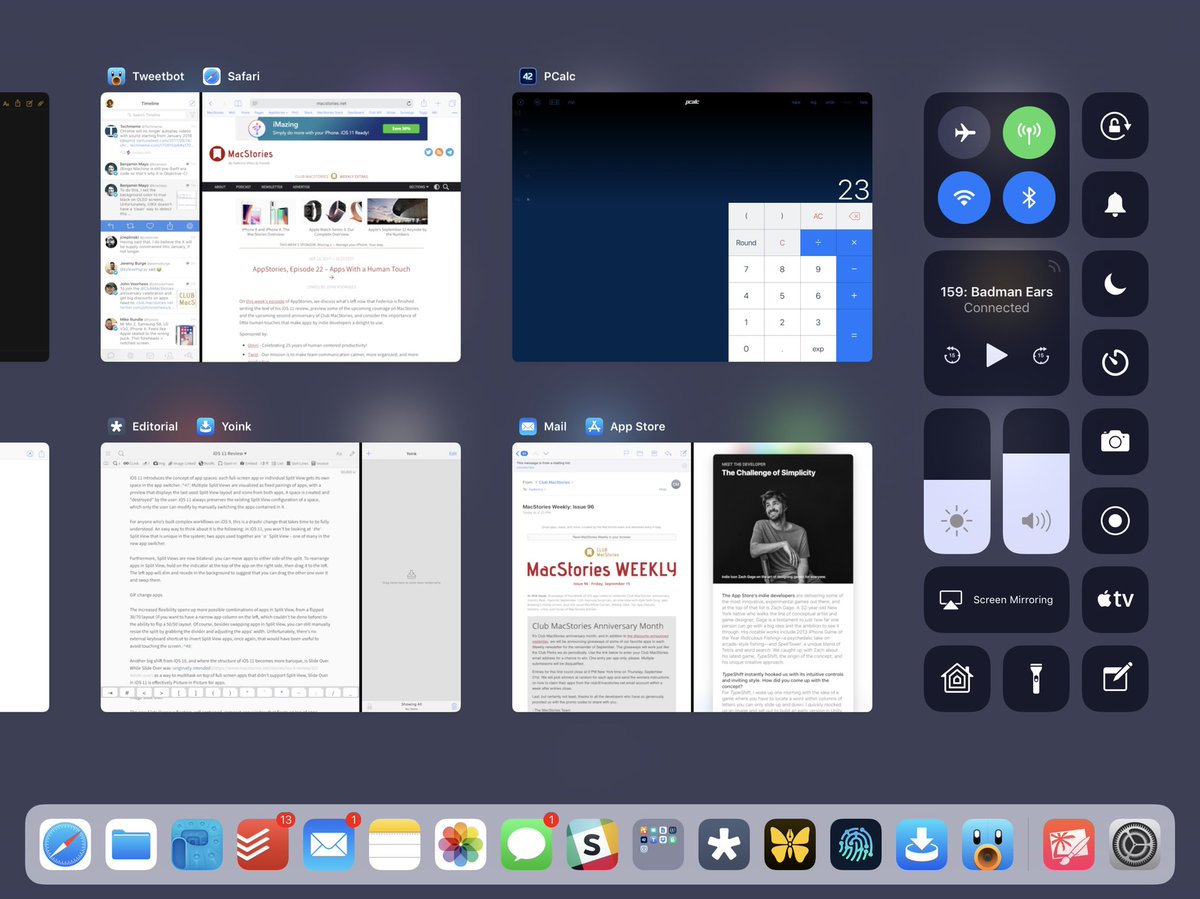Open the Tweetbot icon in the dock
Screen dimensions: 1200x899
[988, 845]
